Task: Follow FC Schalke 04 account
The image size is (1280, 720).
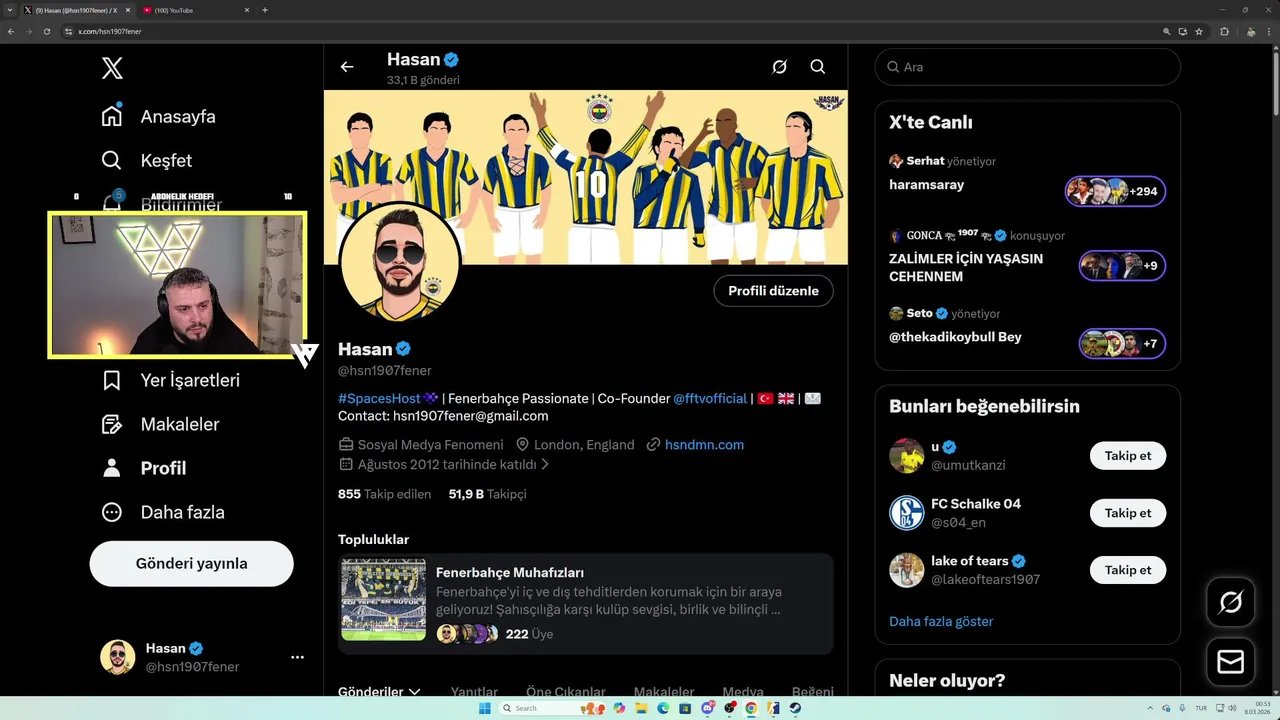Action: 1128,513
